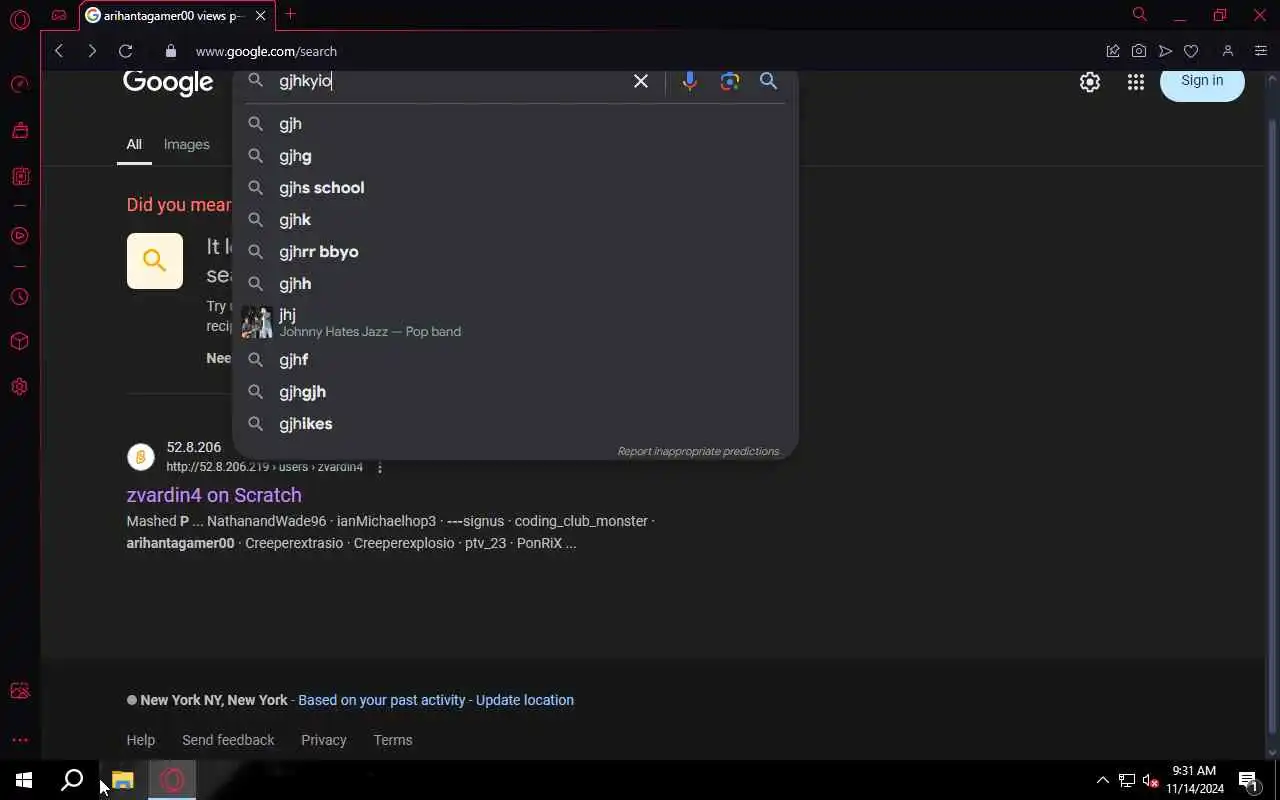The image size is (1280, 800).
Task: Add page to bookmarks heart icon
Action: click(x=1191, y=51)
